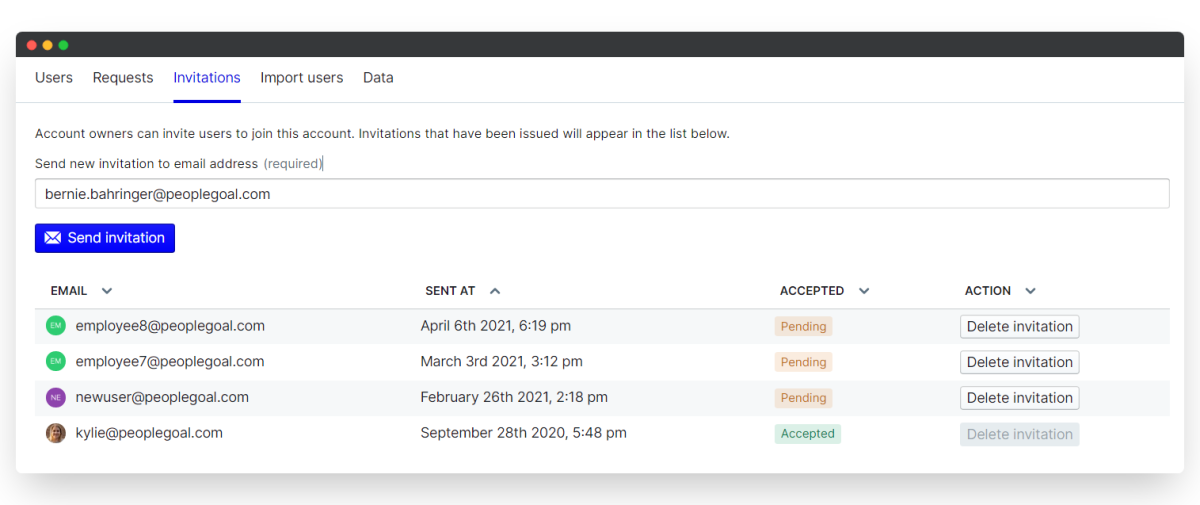Viewport: 1200px width, 505px height.
Task: Expand the Action column chevron
Action: click(1030, 291)
